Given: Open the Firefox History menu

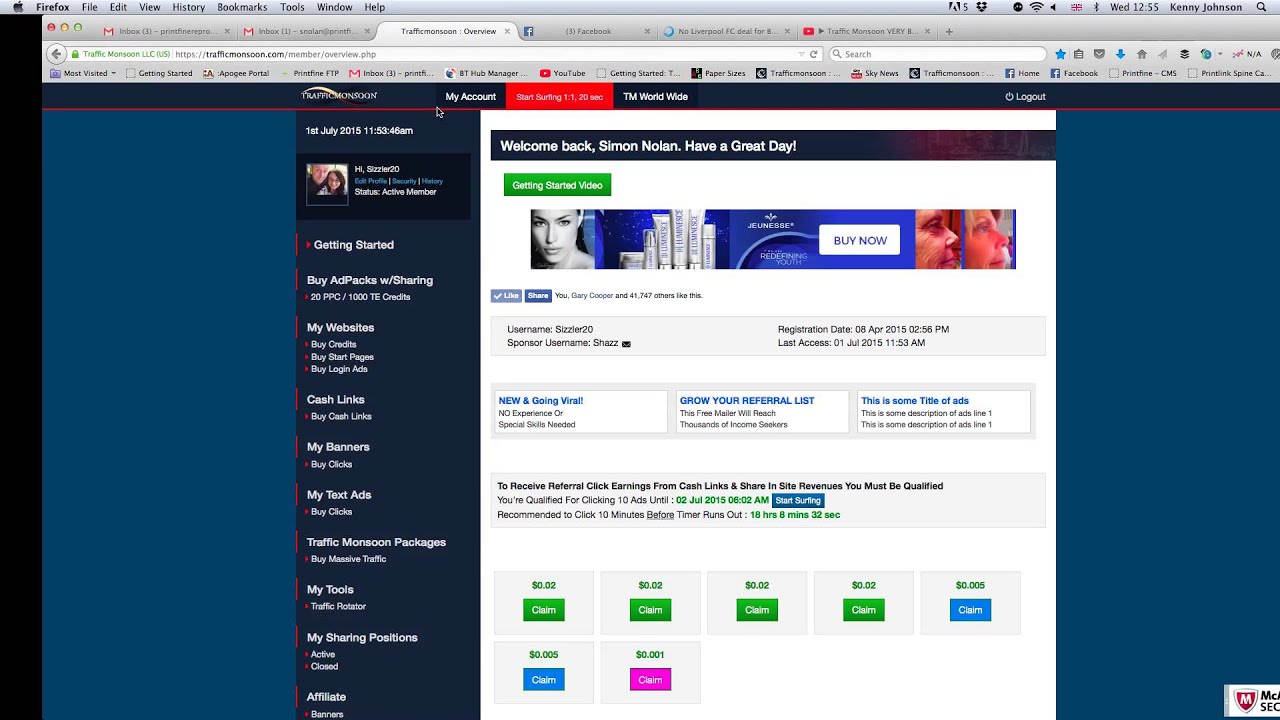Looking at the screenshot, I should pyautogui.click(x=188, y=7).
